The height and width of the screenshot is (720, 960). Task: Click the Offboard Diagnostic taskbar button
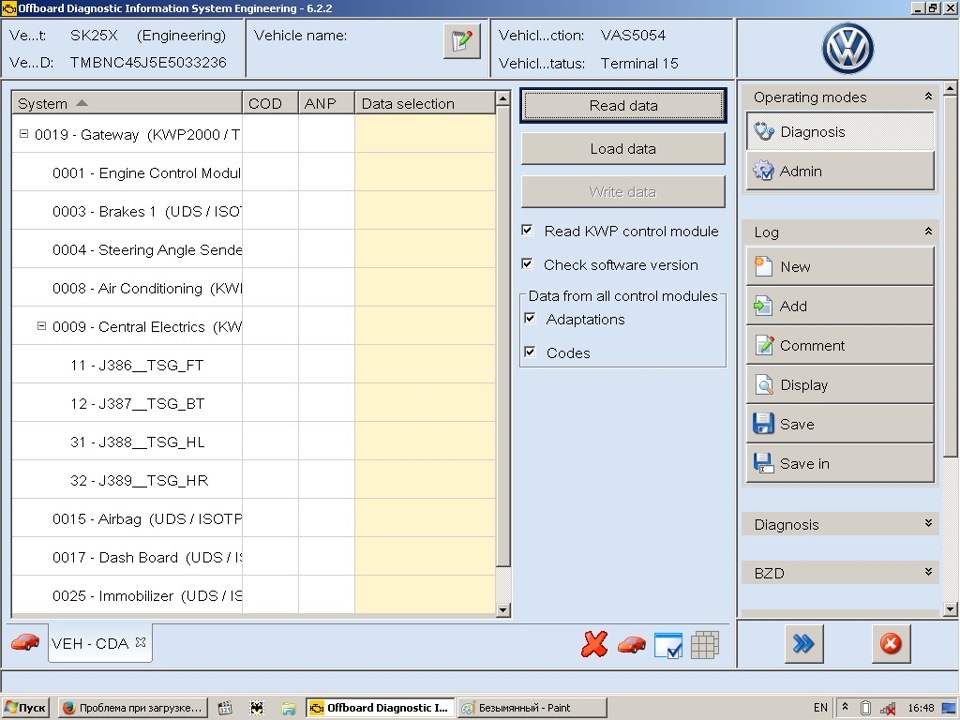point(381,708)
